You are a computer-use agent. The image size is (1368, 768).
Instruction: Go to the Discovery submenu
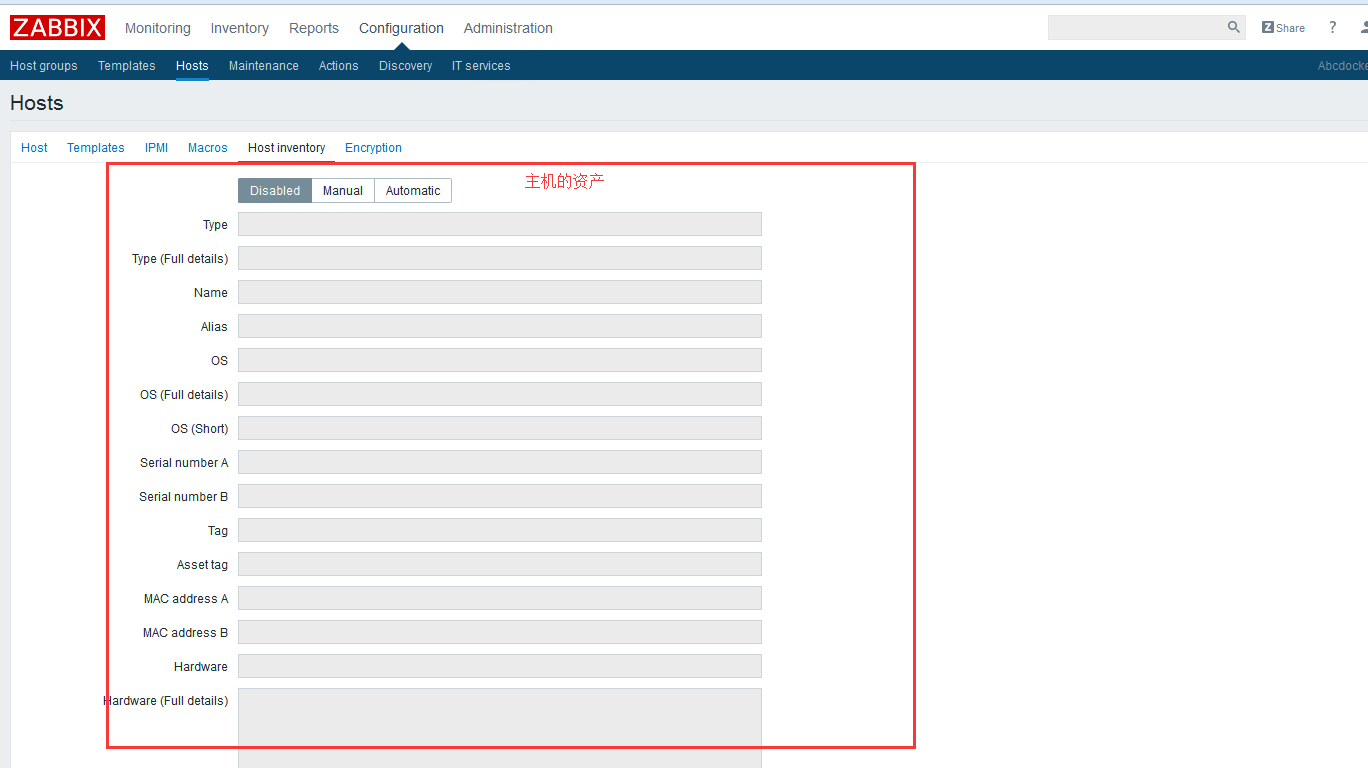(406, 66)
